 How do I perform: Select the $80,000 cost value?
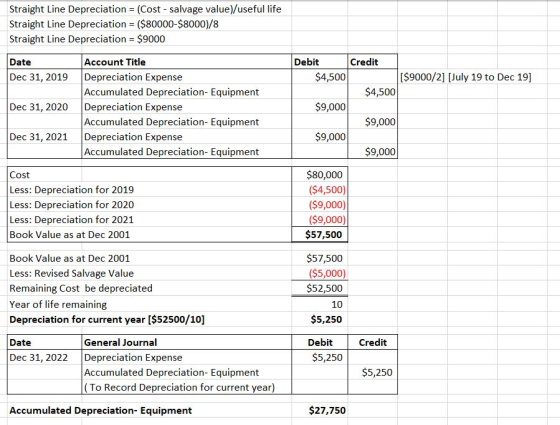[324, 175]
